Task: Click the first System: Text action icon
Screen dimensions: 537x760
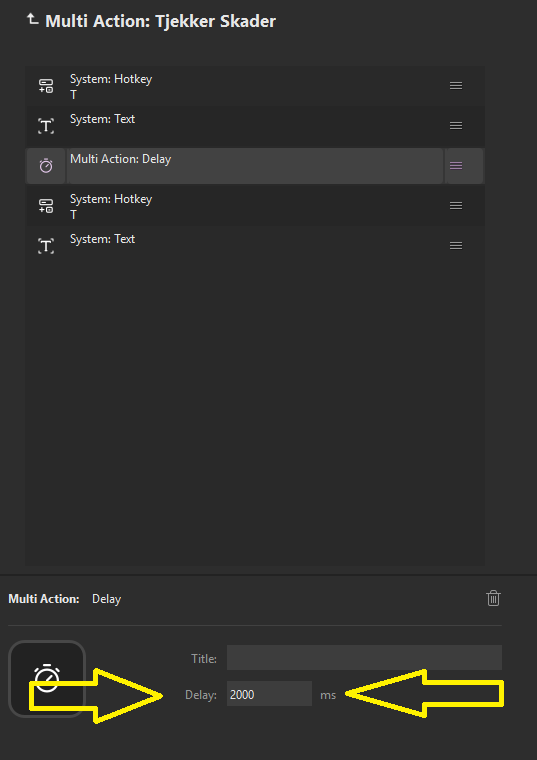Action: pos(46,126)
